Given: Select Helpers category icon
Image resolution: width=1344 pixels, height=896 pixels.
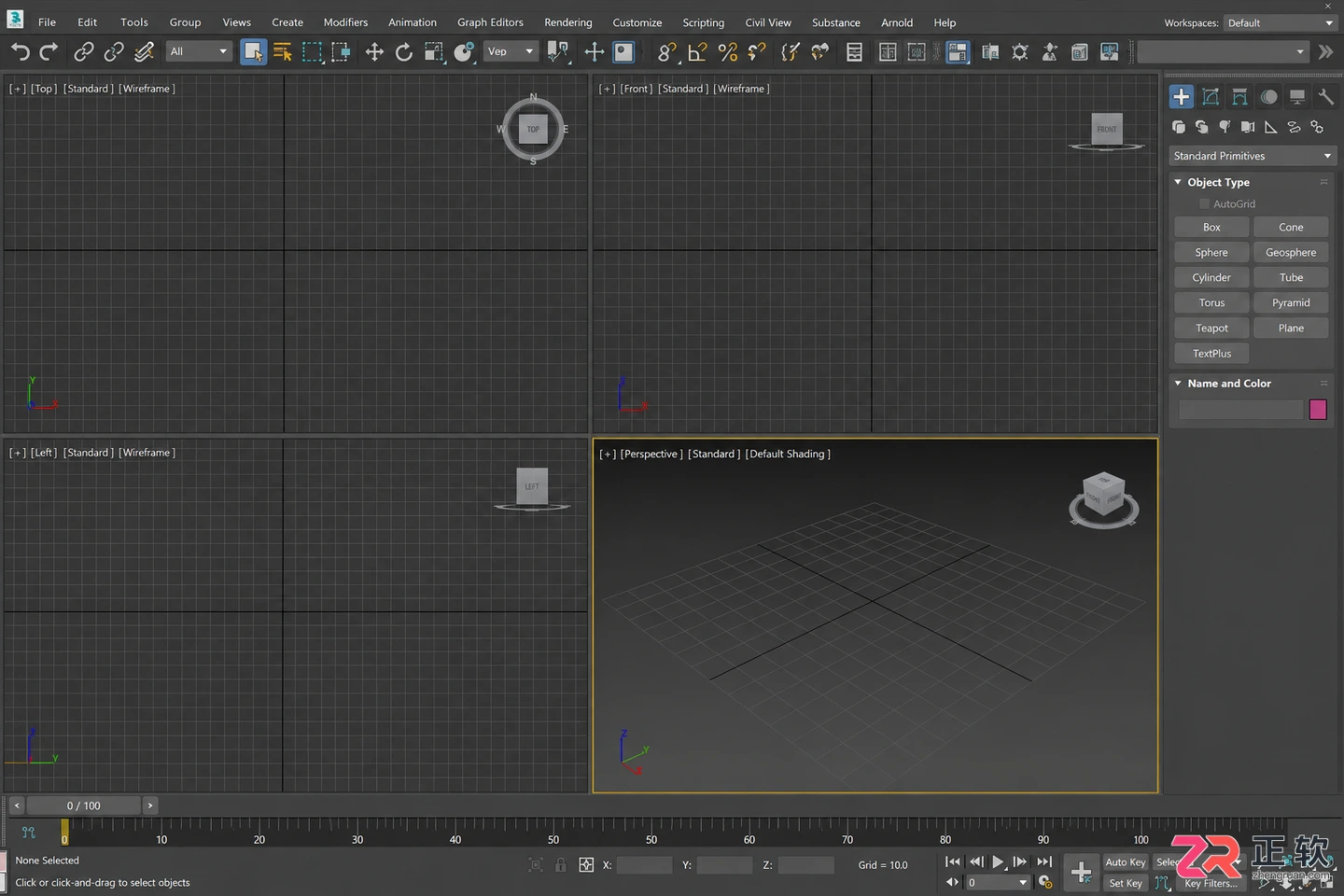Looking at the screenshot, I should point(1270,127).
